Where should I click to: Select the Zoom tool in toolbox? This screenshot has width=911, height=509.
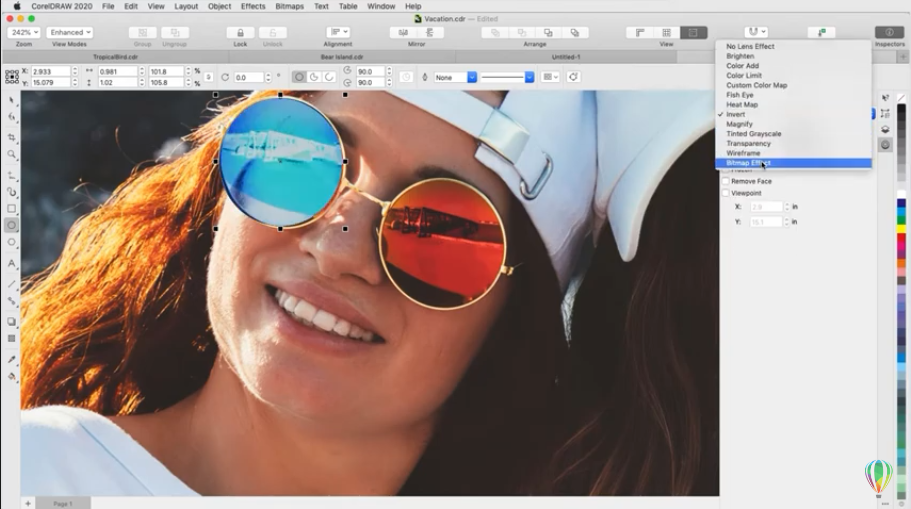12,155
